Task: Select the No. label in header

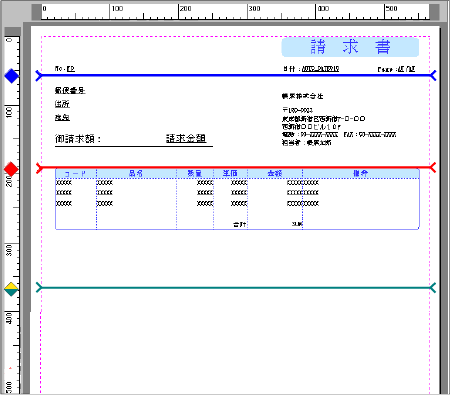Action: tap(60, 69)
